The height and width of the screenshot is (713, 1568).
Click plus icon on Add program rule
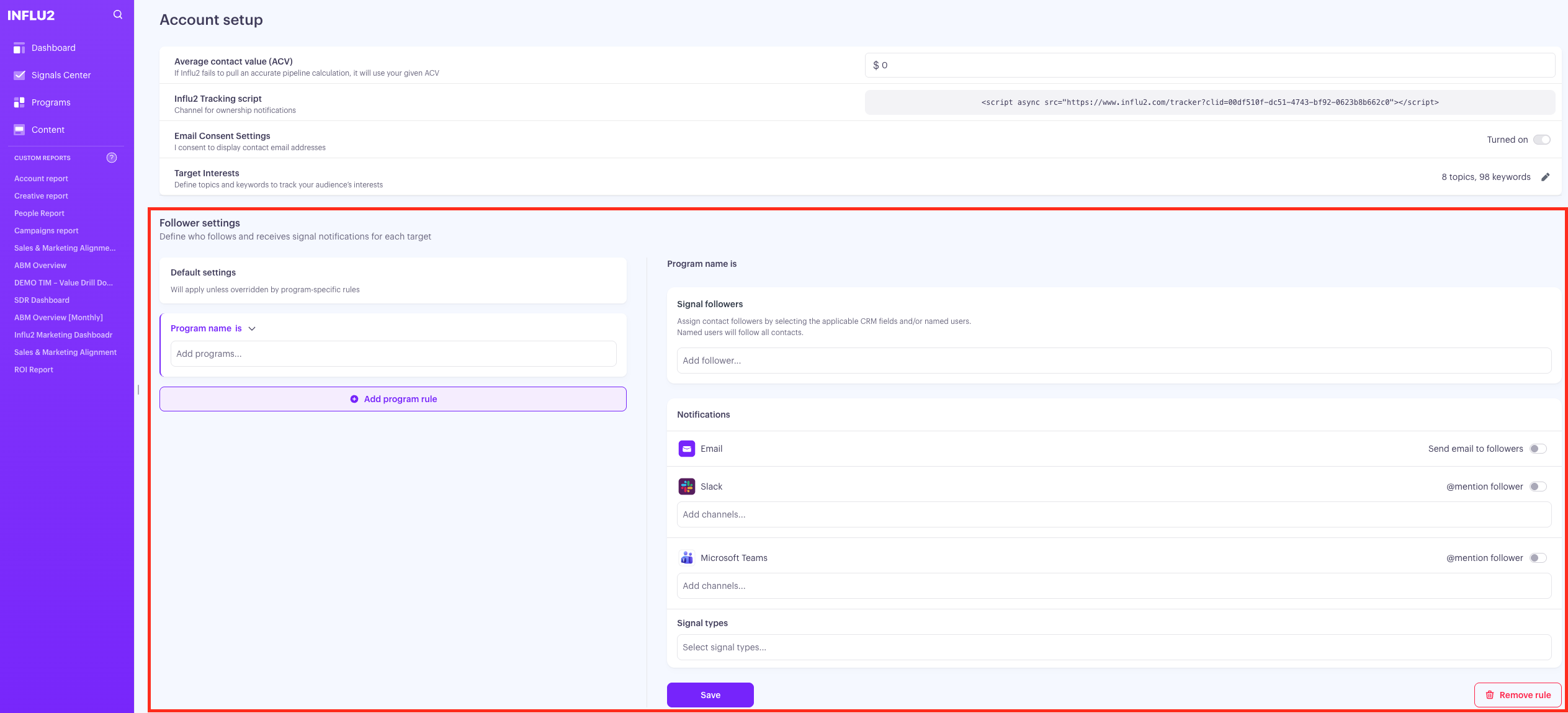point(354,399)
